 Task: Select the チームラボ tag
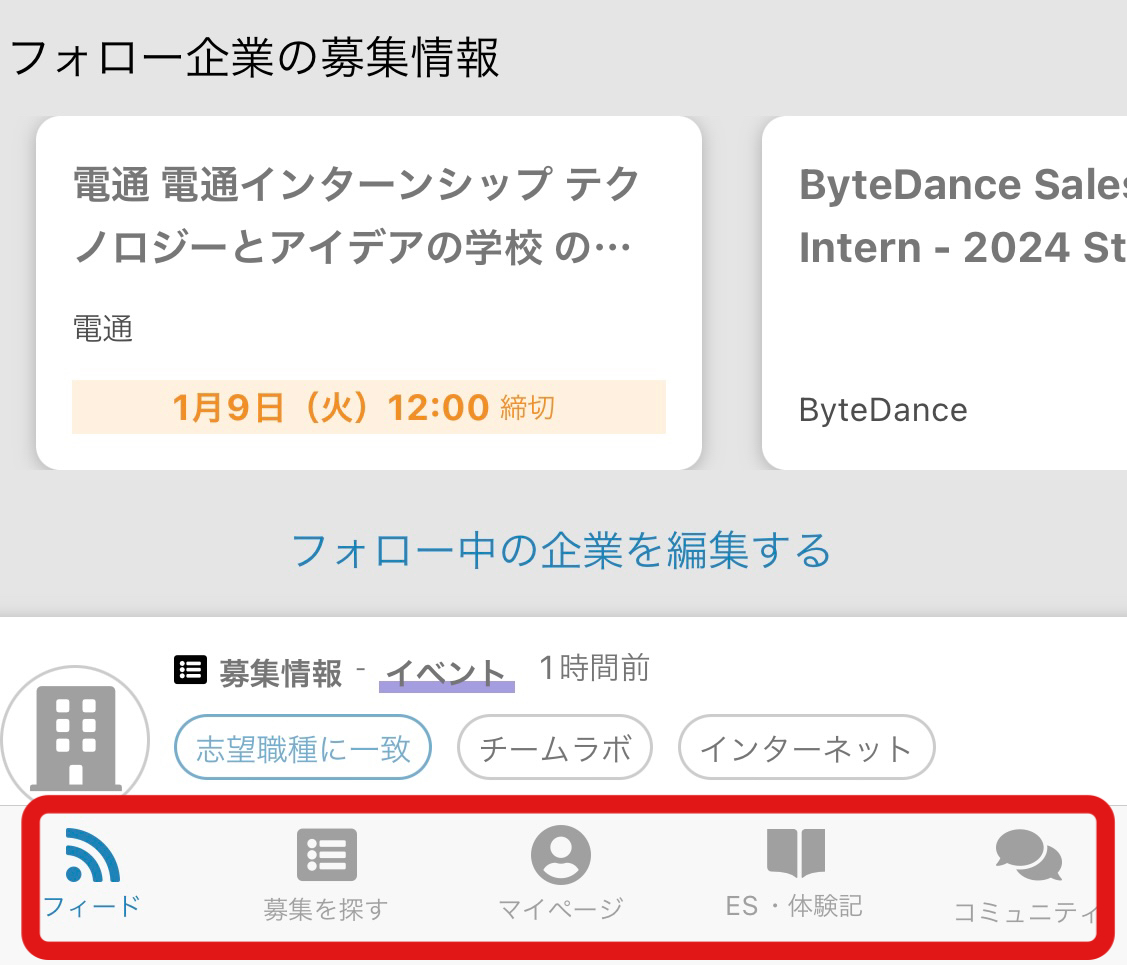coord(555,747)
